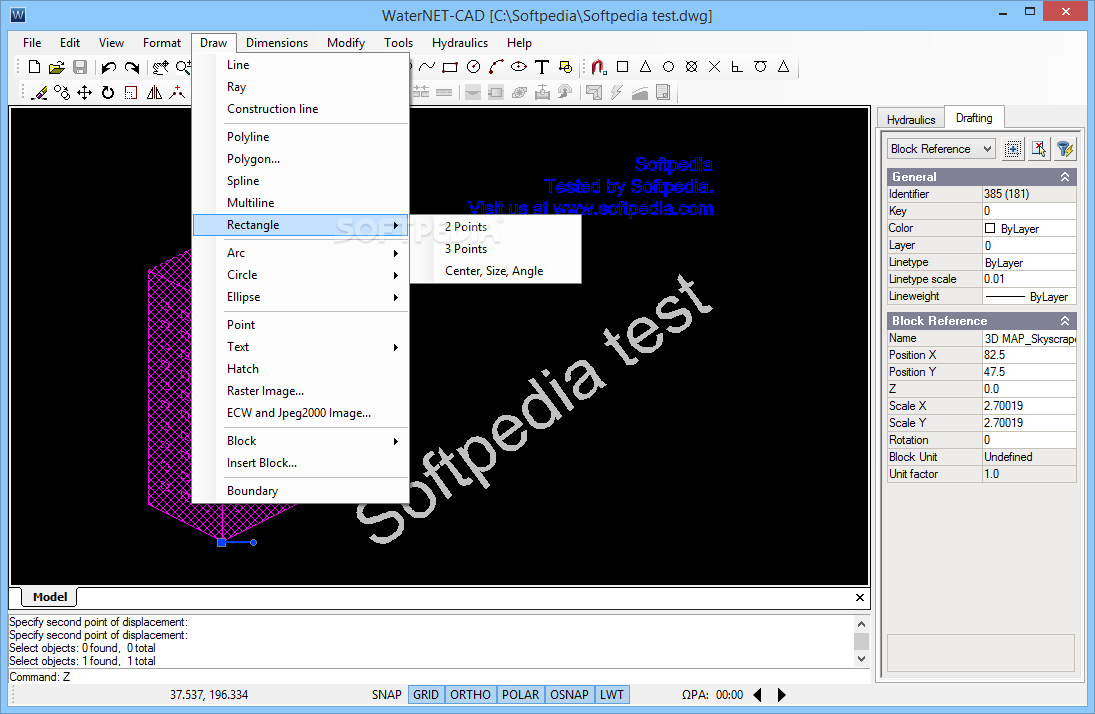Select the Scale tool icon

click(131, 92)
